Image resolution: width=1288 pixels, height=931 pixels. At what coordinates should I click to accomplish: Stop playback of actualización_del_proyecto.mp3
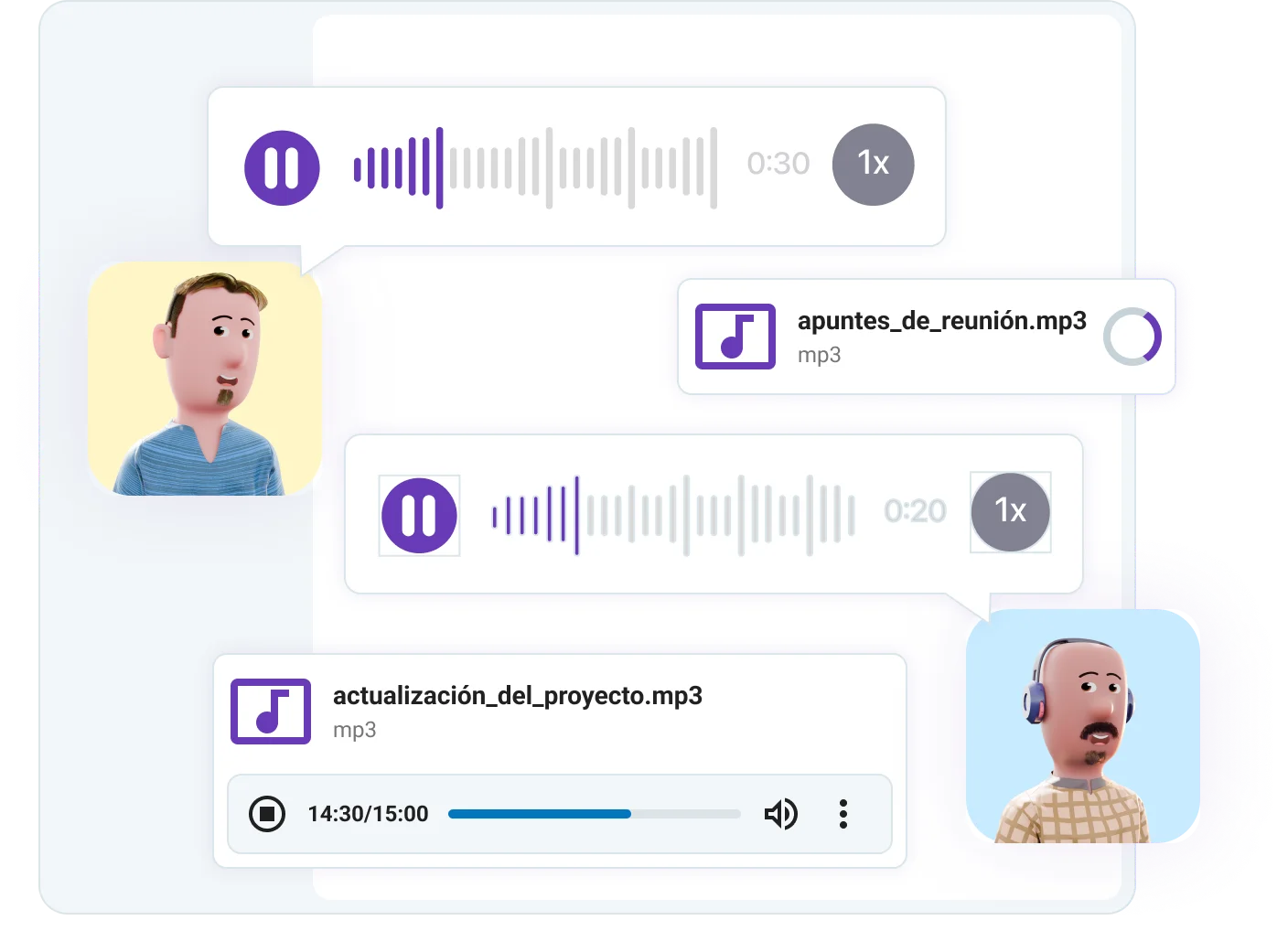point(267,814)
